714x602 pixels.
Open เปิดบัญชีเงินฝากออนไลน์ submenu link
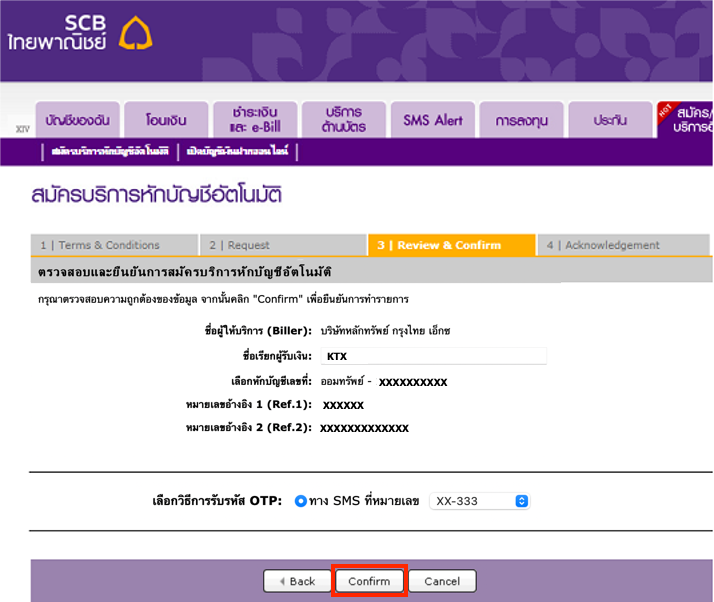click(239, 152)
